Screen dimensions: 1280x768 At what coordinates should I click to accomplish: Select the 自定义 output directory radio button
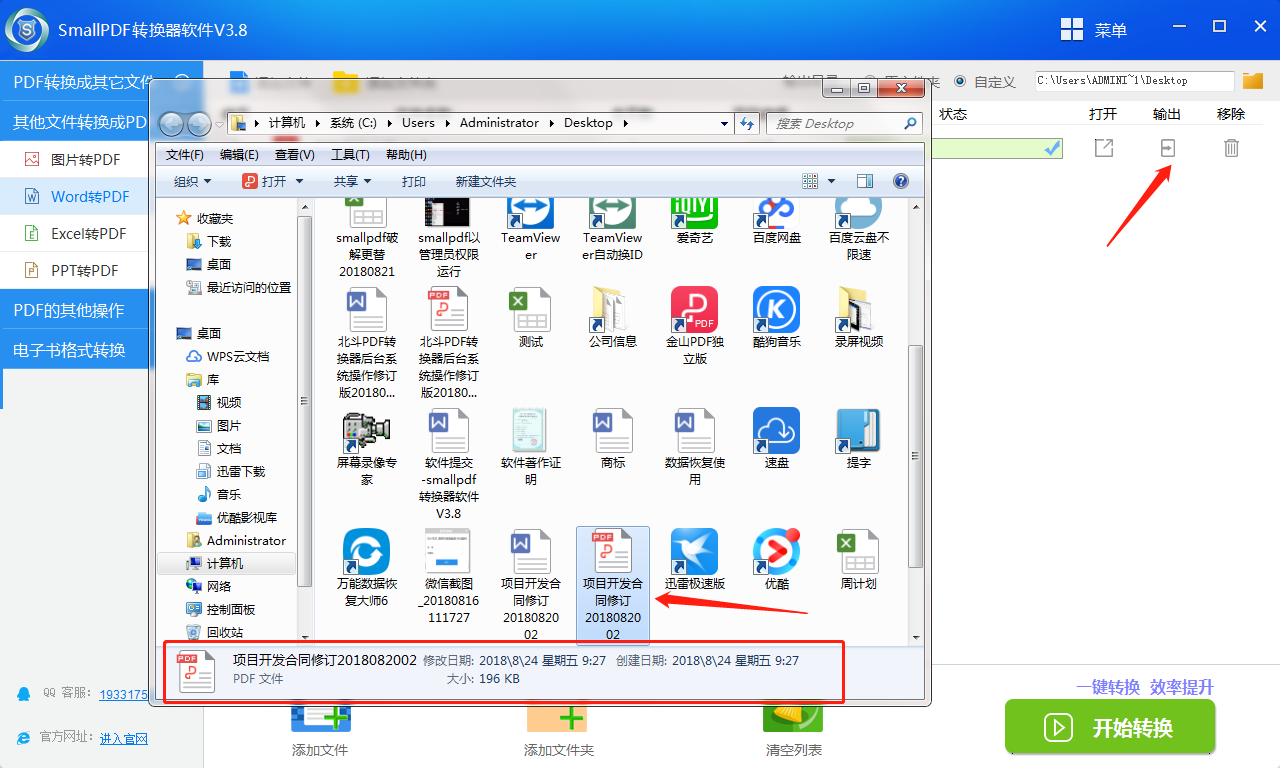960,81
